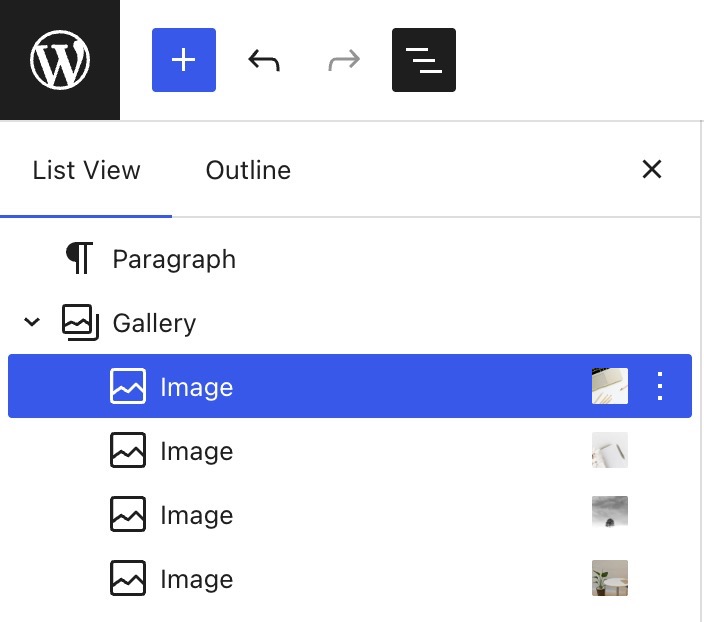This screenshot has width=704, height=622.
Task: Click the notebook thumbnail on second Image row
Action: click(610, 450)
